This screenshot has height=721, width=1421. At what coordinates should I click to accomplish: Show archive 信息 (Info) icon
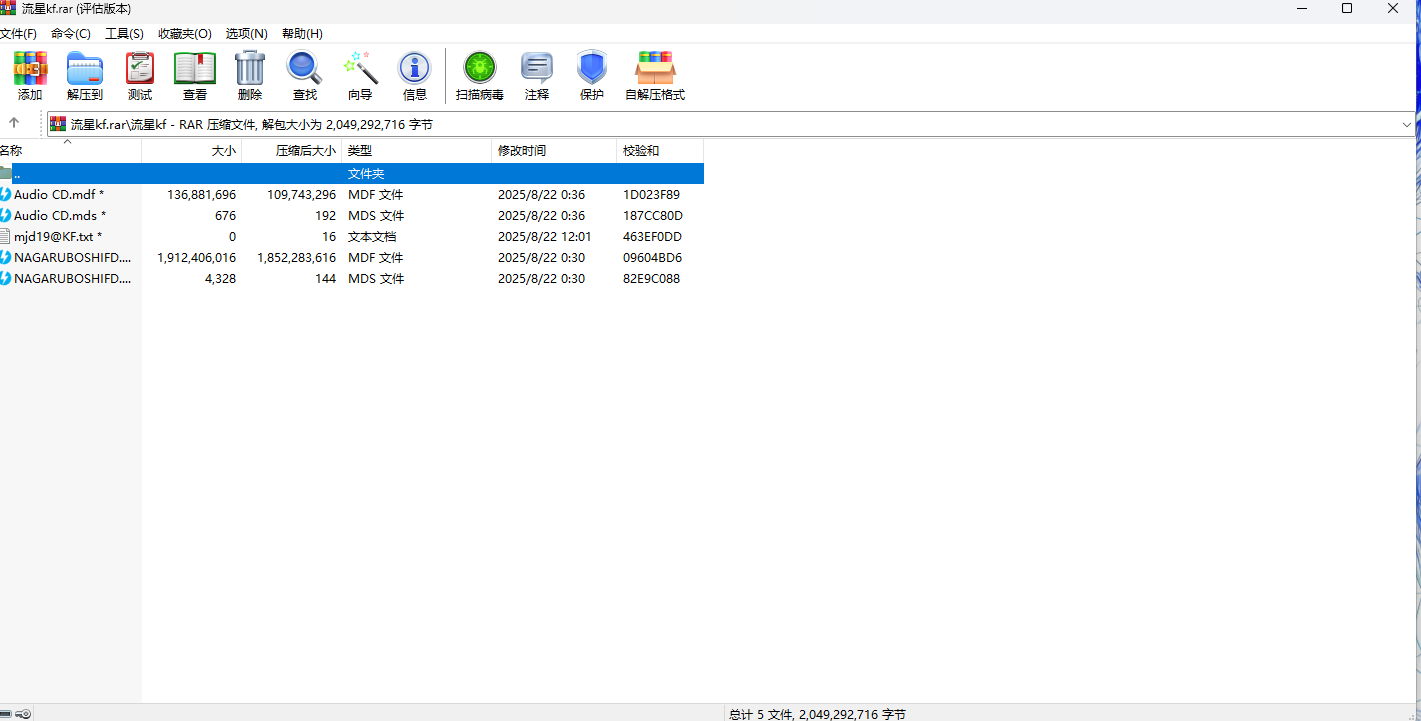pyautogui.click(x=415, y=69)
